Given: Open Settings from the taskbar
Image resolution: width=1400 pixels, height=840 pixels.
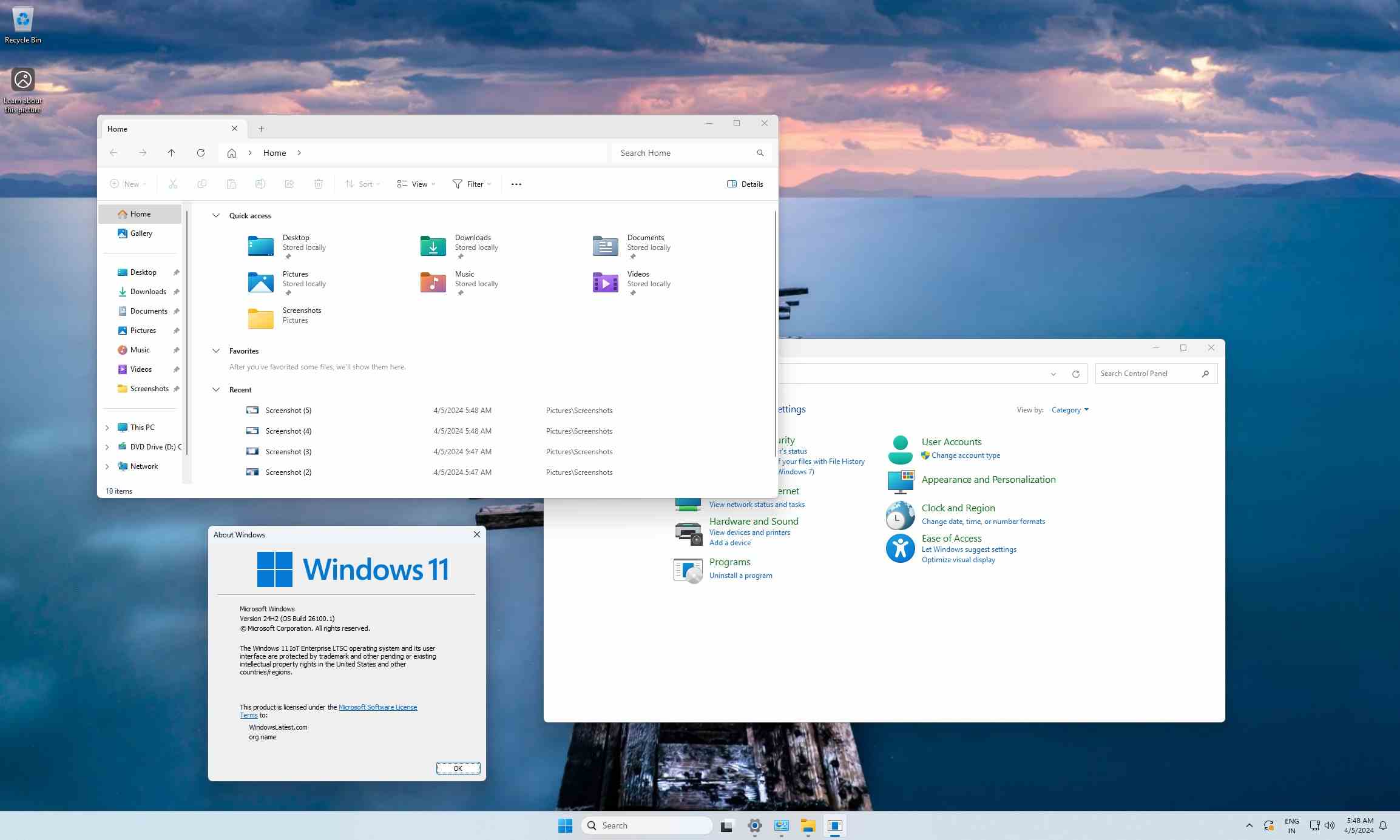Looking at the screenshot, I should [x=754, y=825].
